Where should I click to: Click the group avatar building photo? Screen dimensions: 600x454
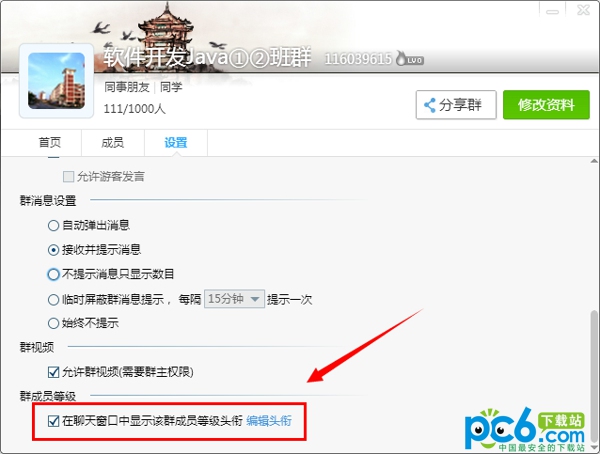56,81
